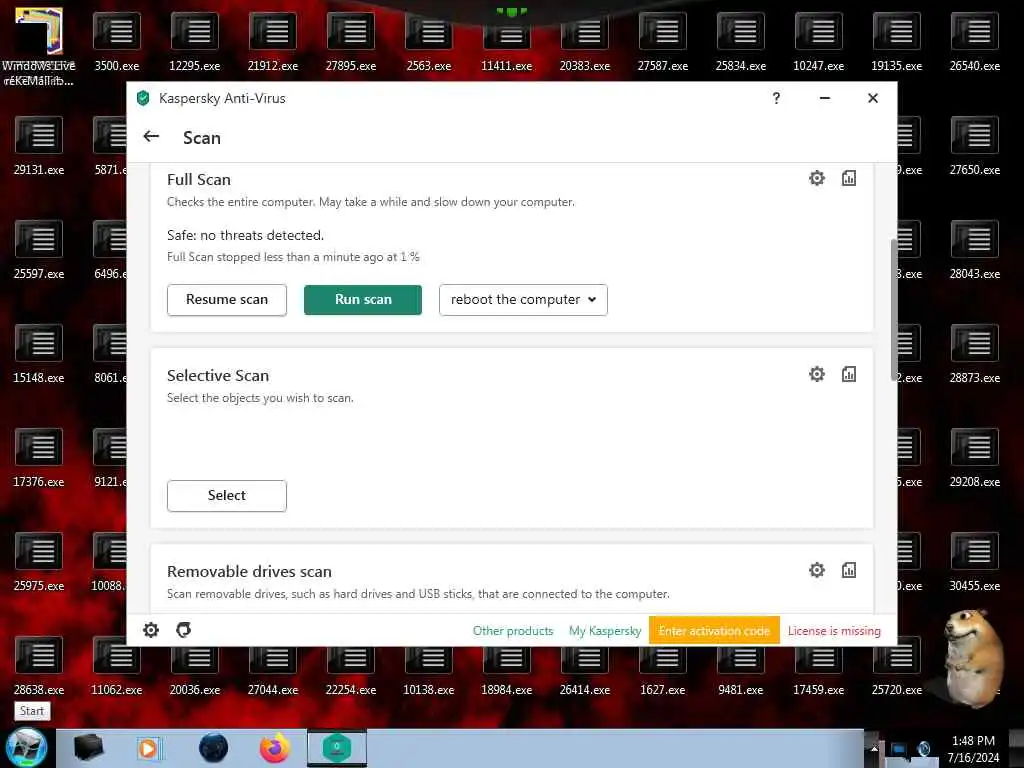Viewport: 1024px width, 768px height.
Task: Expand the reboot the computer dropdown
Action: [x=523, y=300]
